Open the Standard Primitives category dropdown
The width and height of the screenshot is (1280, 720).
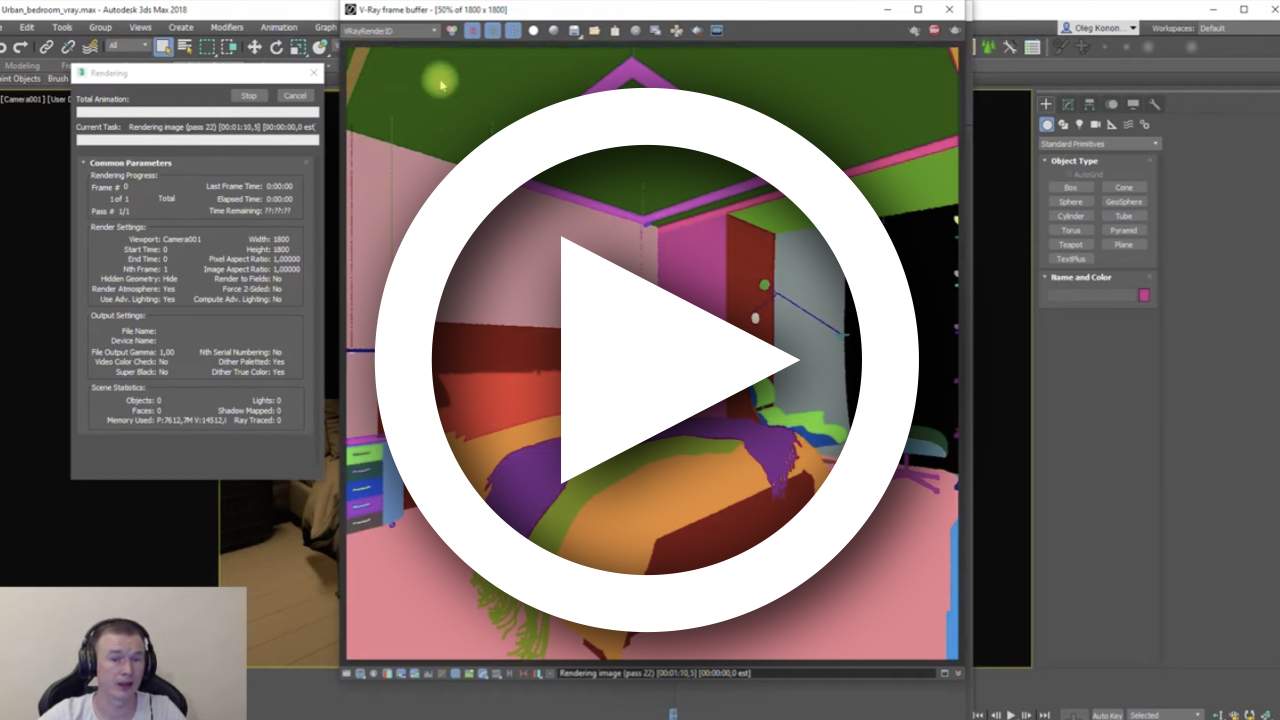click(x=1099, y=144)
